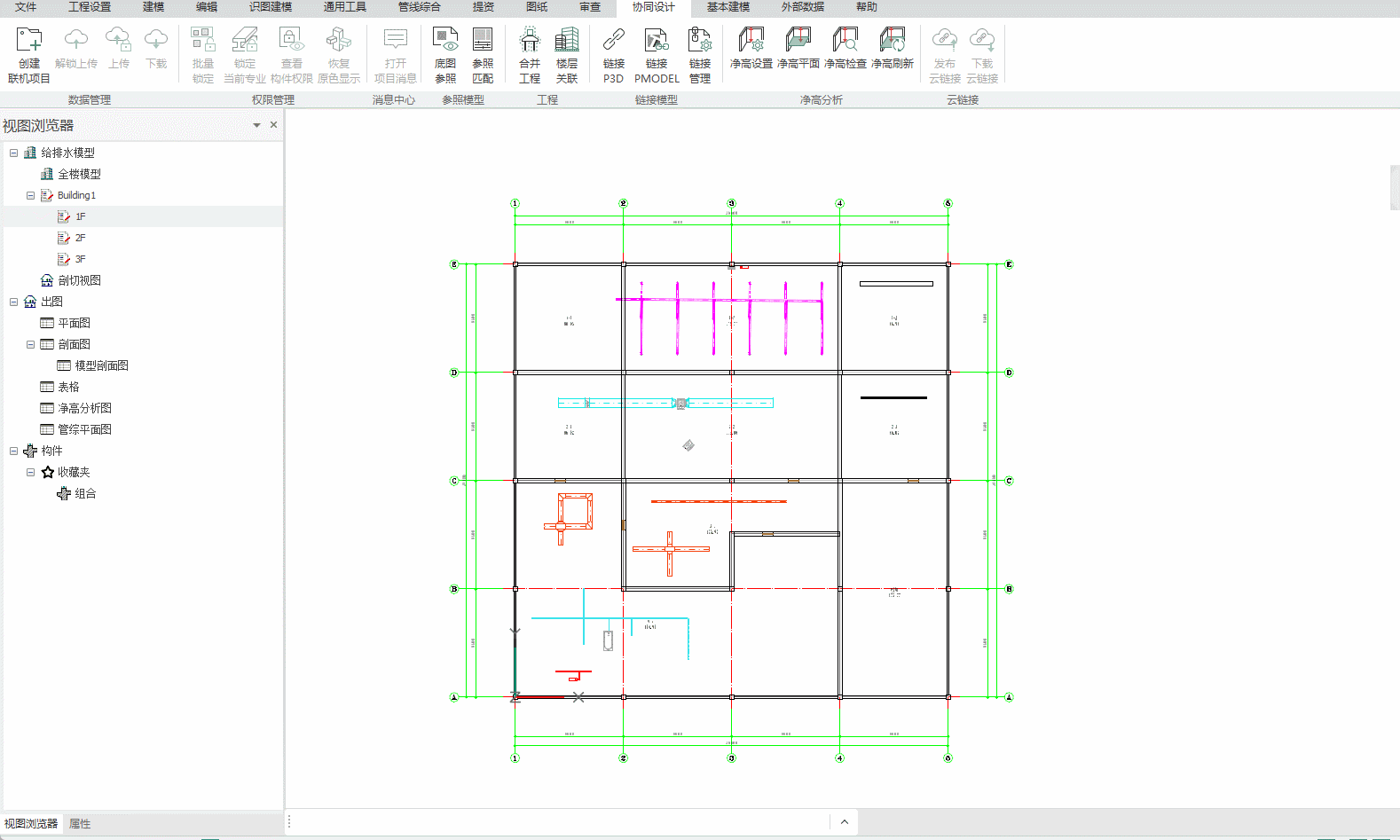The image size is (1400, 840).
Task: Click the 净高平面 icon
Action: point(798,40)
